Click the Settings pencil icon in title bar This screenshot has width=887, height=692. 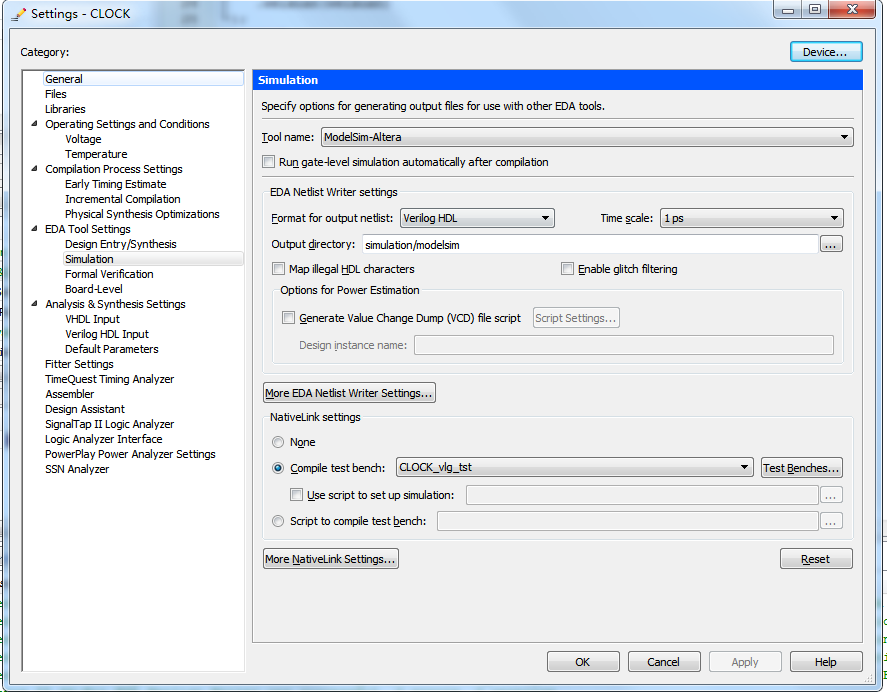click(x=19, y=14)
